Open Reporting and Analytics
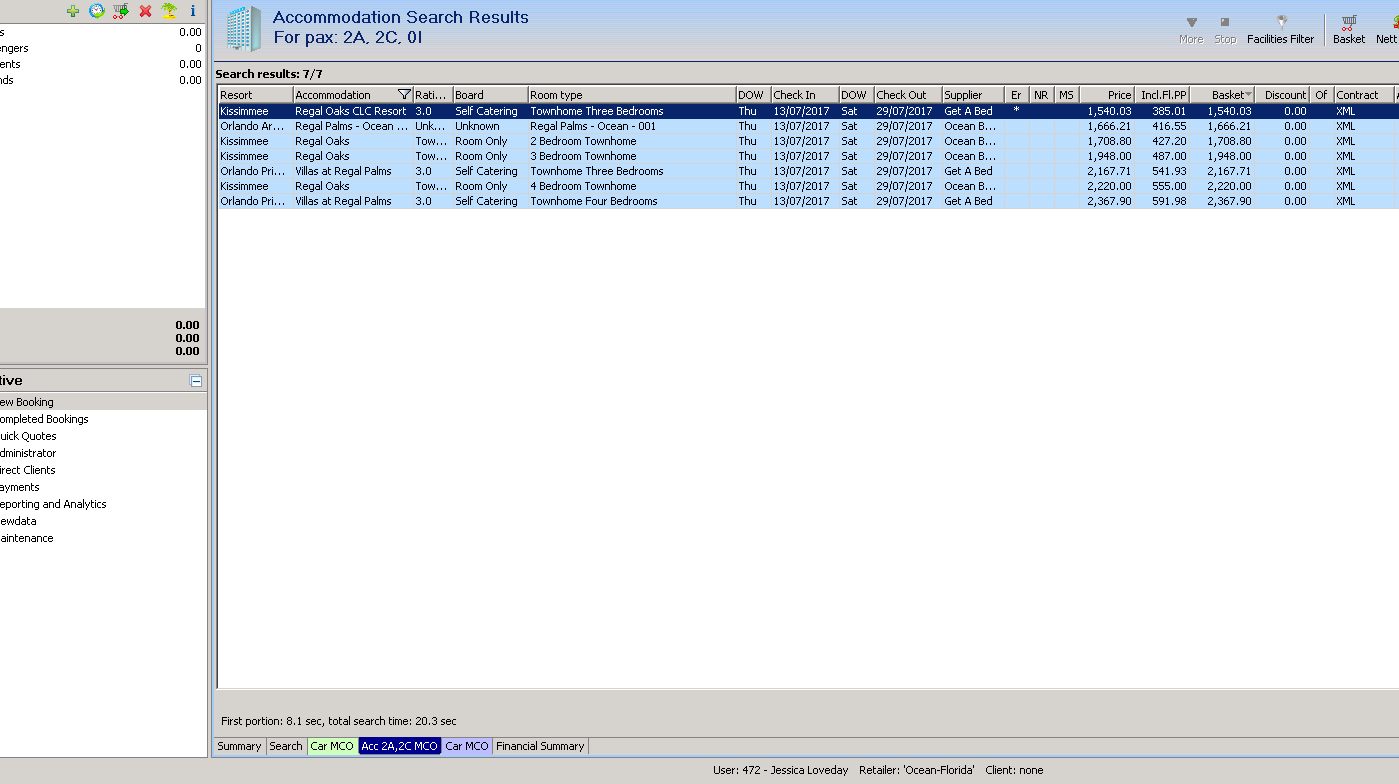Image resolution: width=1399 pixels, height=784 pixels. 53,504
